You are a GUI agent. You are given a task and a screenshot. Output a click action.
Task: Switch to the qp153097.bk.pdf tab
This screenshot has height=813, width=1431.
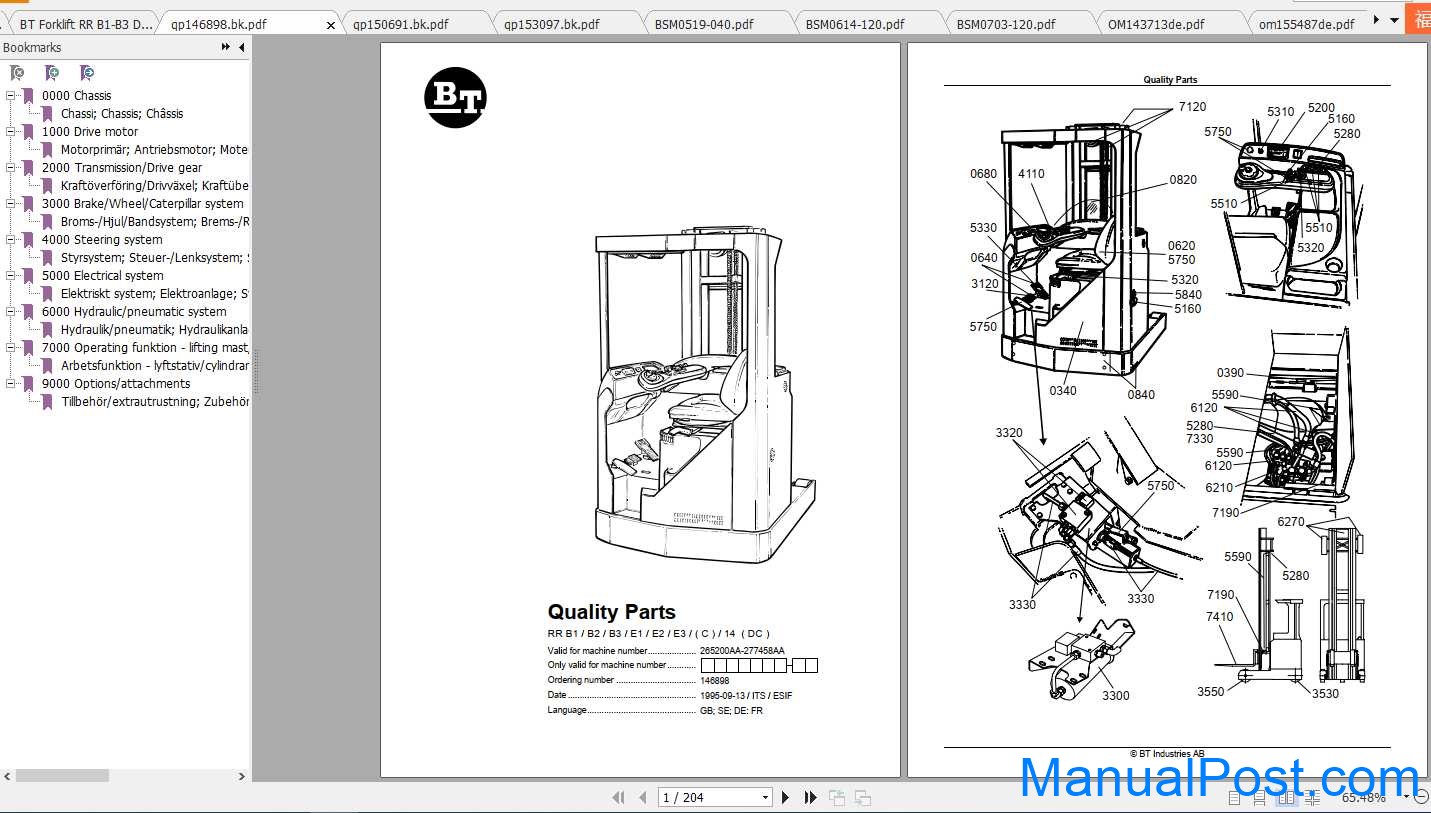point(551,24)
